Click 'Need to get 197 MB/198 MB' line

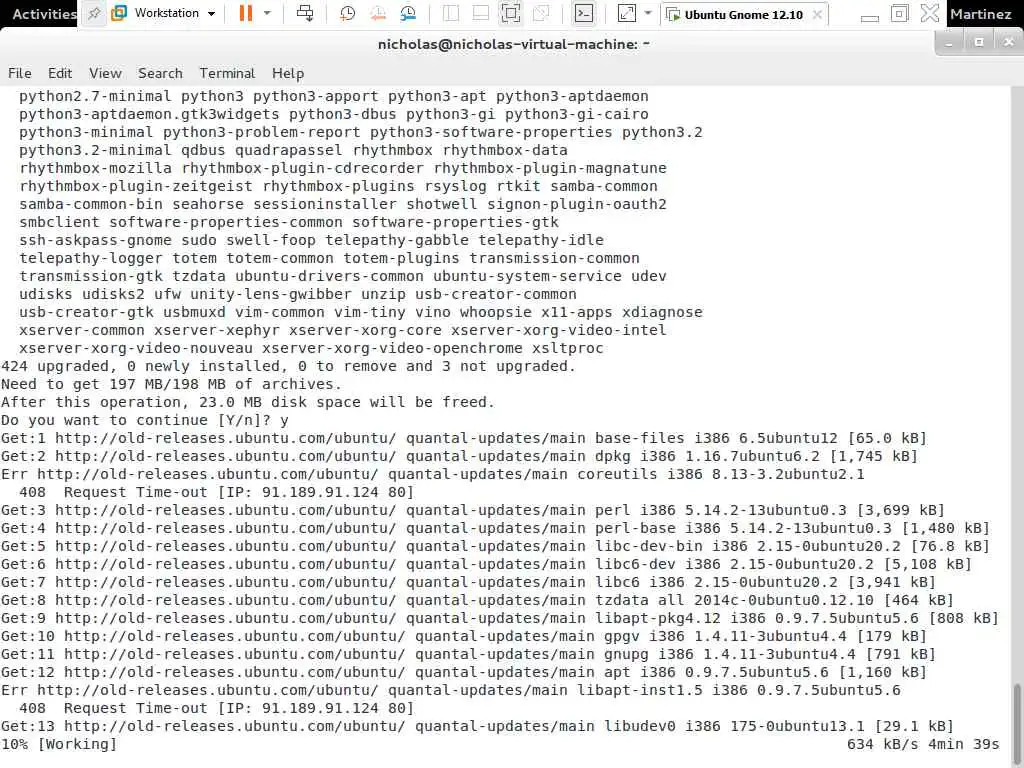click(171, 384)
